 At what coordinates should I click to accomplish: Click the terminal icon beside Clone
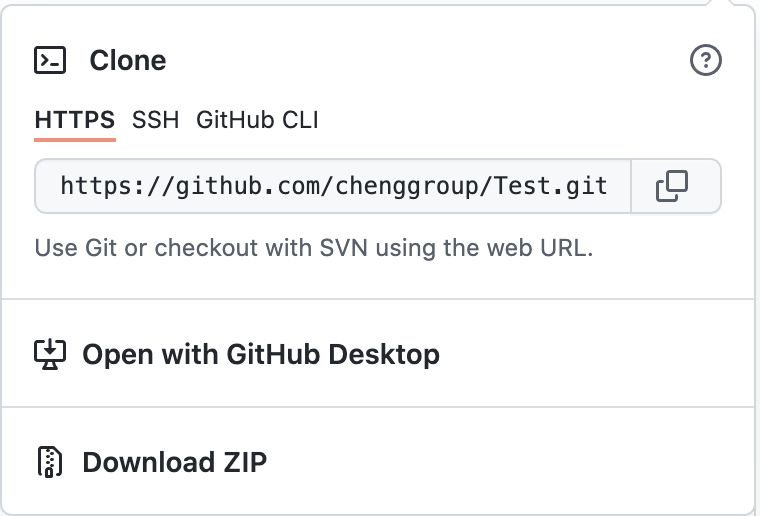(x=50, y=61)
